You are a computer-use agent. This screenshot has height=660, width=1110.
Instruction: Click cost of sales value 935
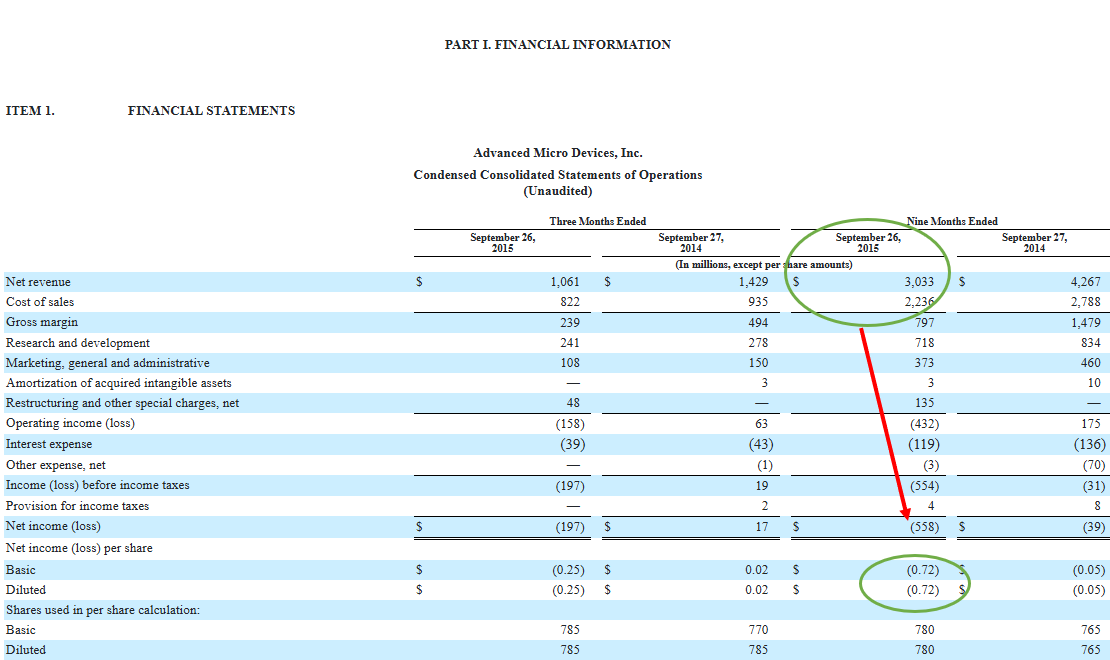coord(758,302)
